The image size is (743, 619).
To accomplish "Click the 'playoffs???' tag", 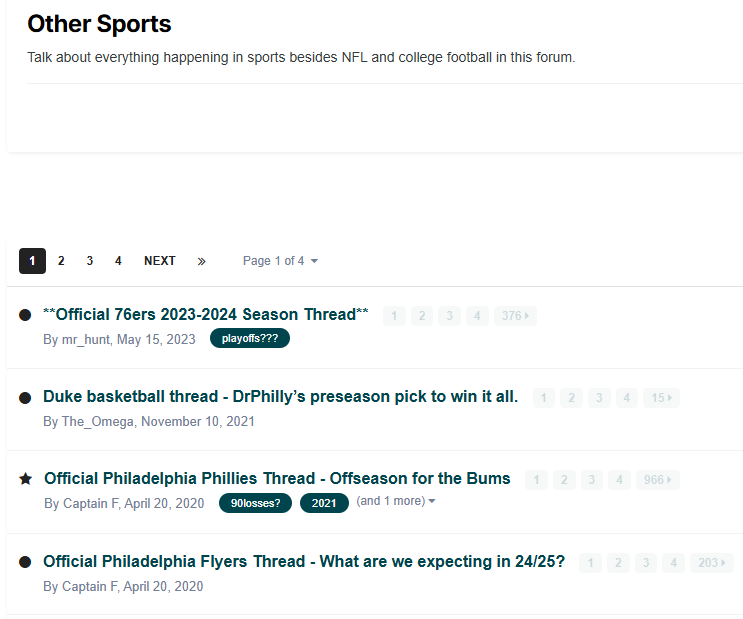I will coord(250,338).
